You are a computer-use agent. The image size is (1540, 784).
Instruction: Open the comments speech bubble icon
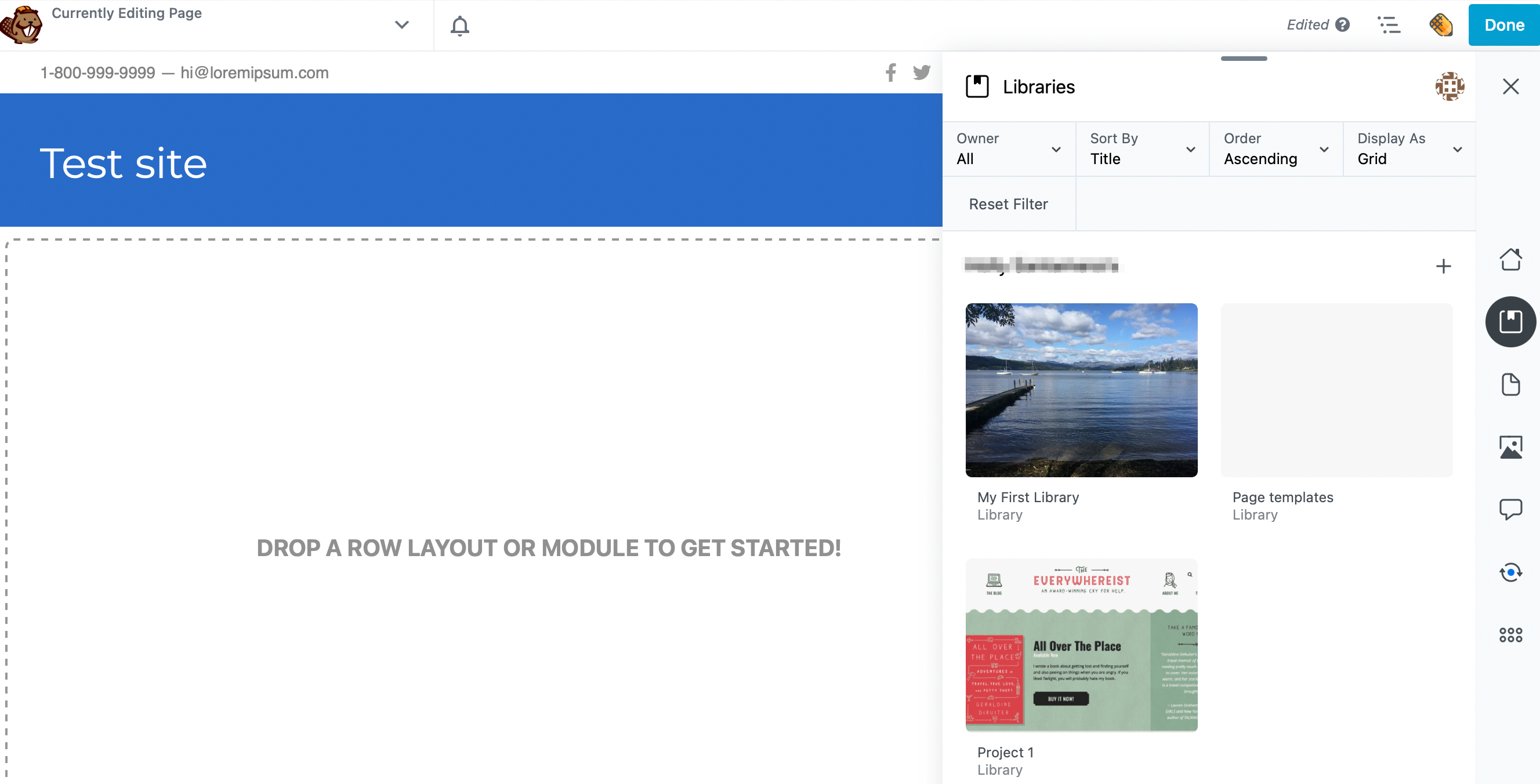tap(1510, 509)
